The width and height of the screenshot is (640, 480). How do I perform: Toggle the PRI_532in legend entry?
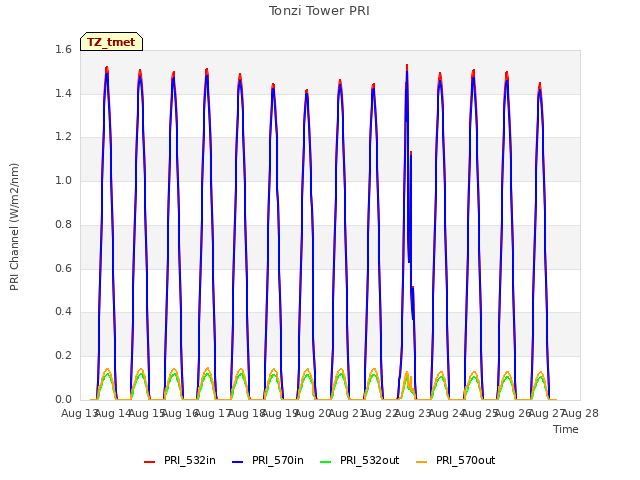click(x=180, y=460)
